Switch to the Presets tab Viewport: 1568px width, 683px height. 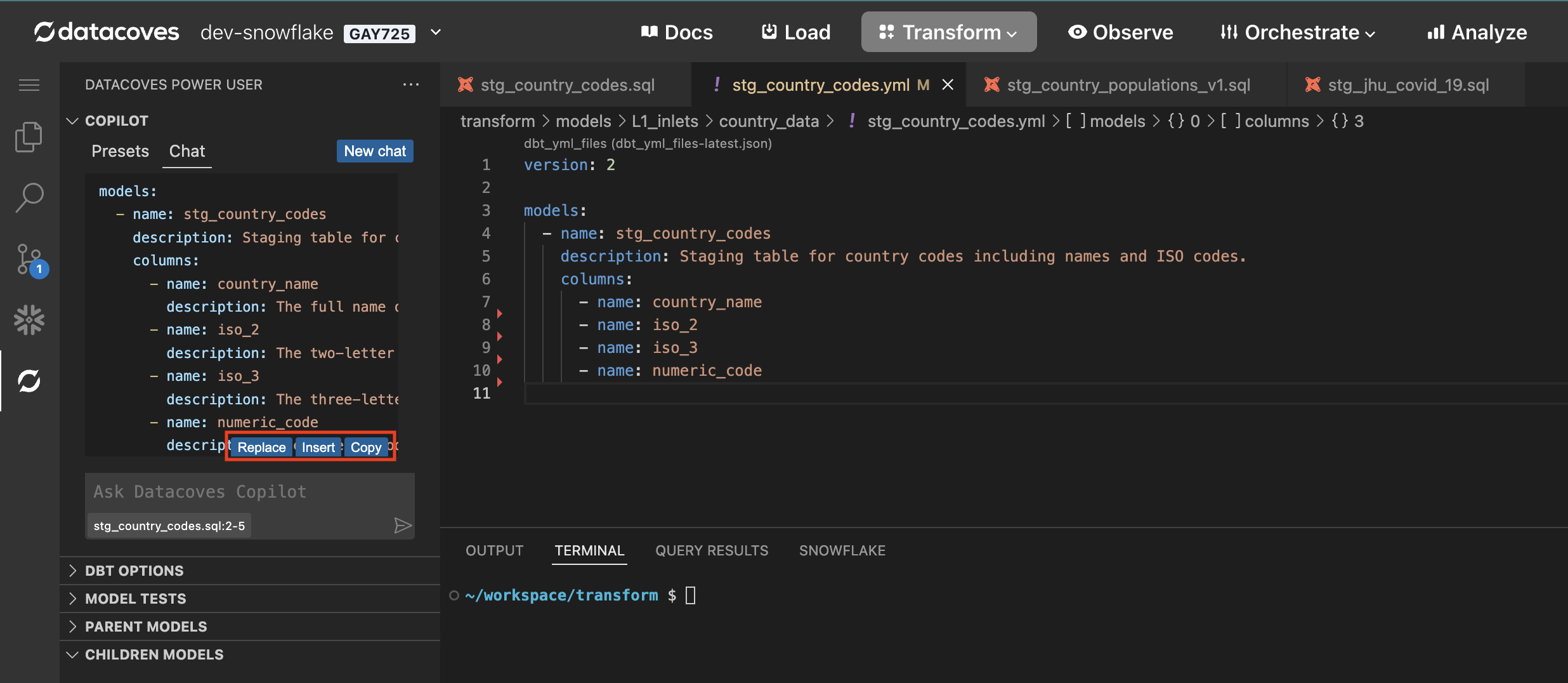pyautogui.click(x=121, y=151)
